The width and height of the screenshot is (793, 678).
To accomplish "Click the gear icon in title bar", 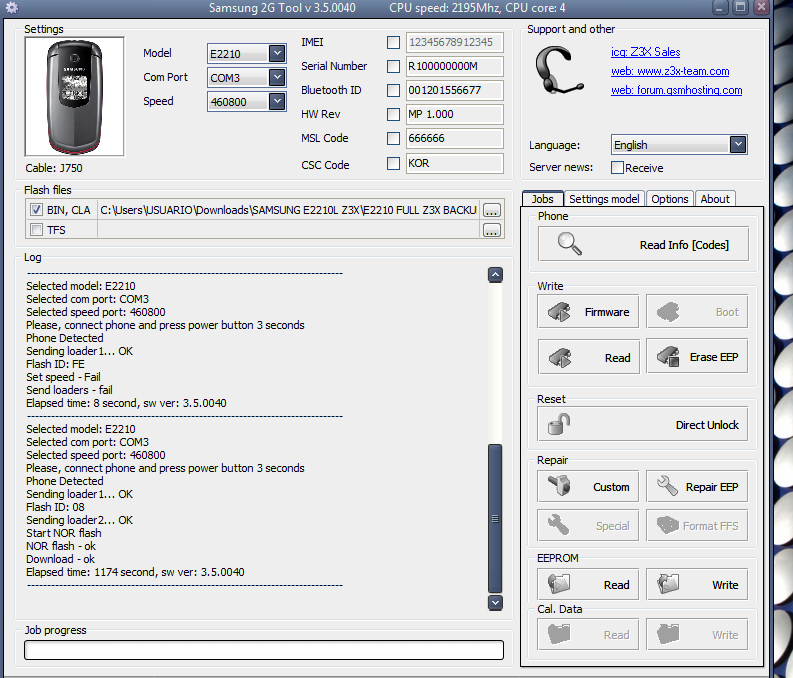I will 12,8.
